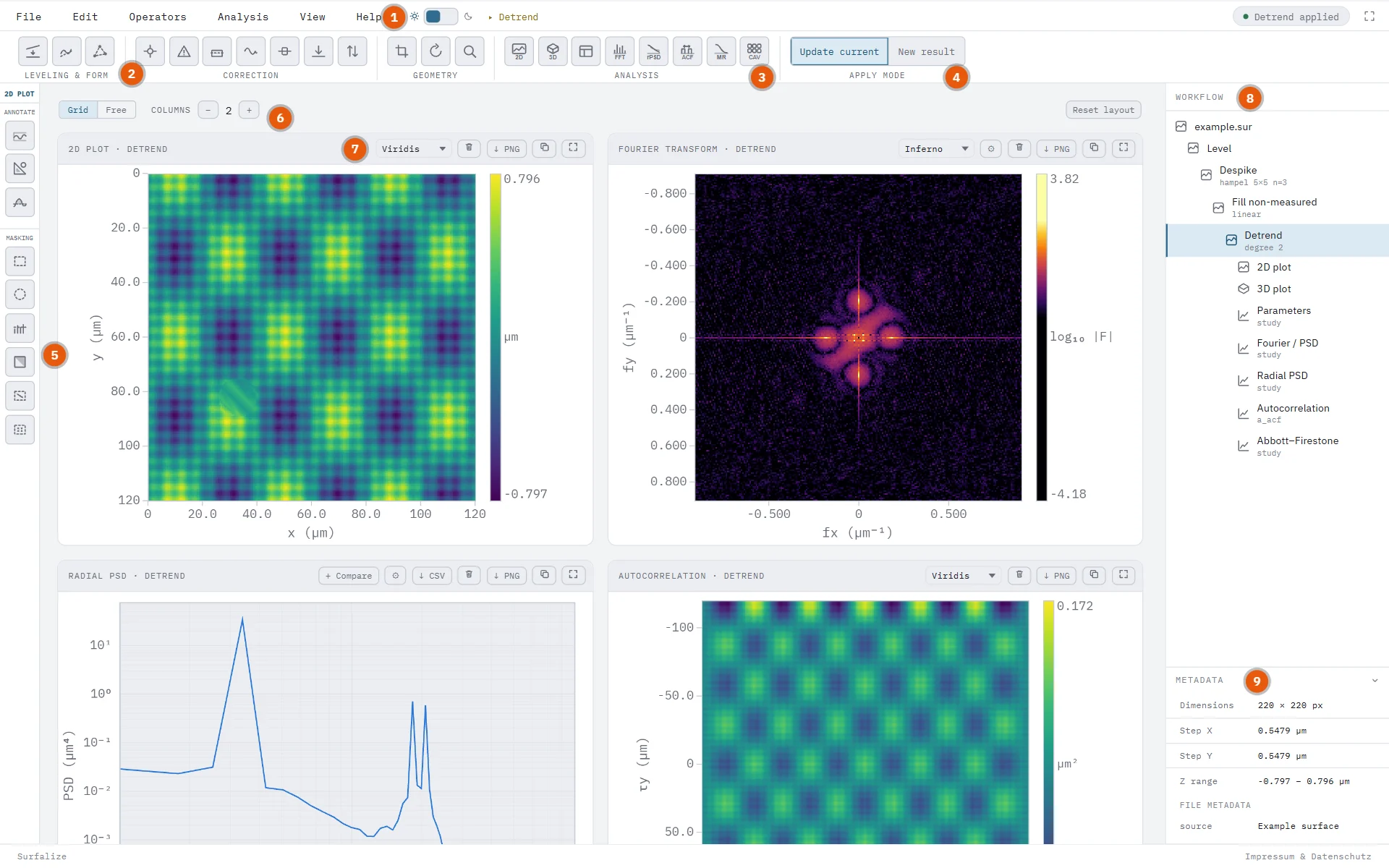Collapse the Metadata section chevron
Screen dimensions: 1389x868
(1375, 680)
